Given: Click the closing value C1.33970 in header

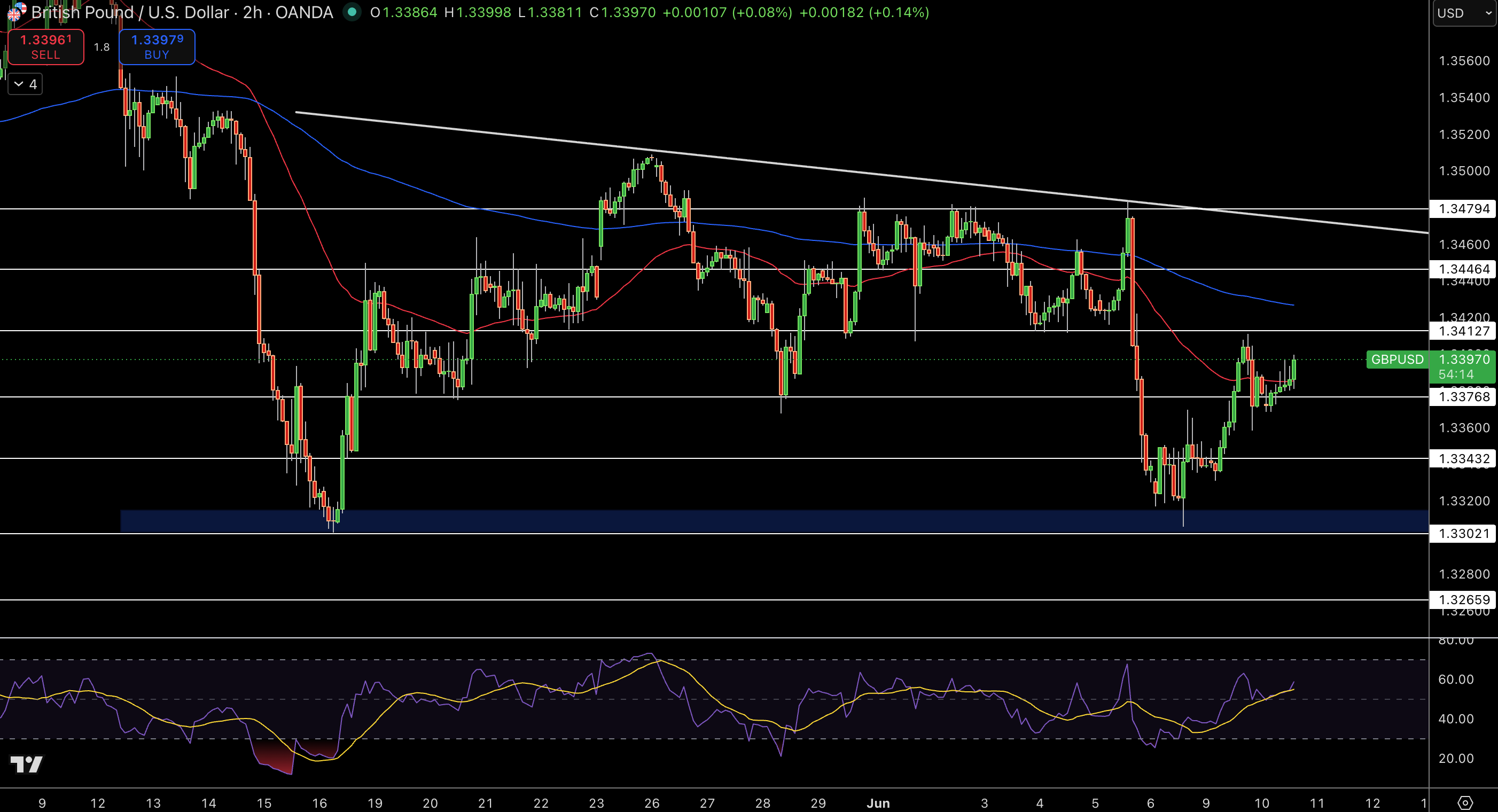Looking at the screenshot, I should coord(622,12).
